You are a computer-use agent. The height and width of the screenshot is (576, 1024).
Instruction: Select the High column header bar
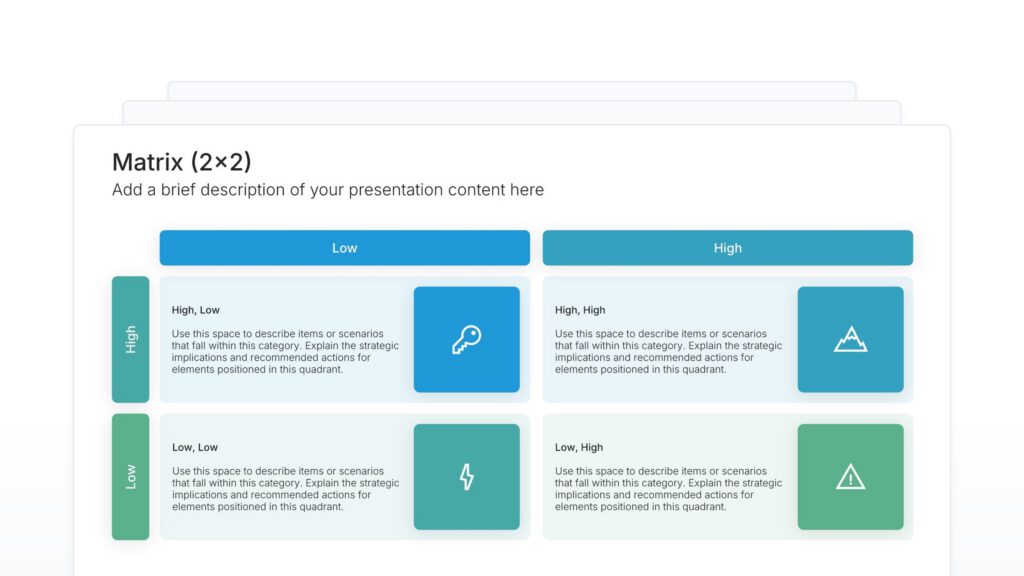coord(727,248)
